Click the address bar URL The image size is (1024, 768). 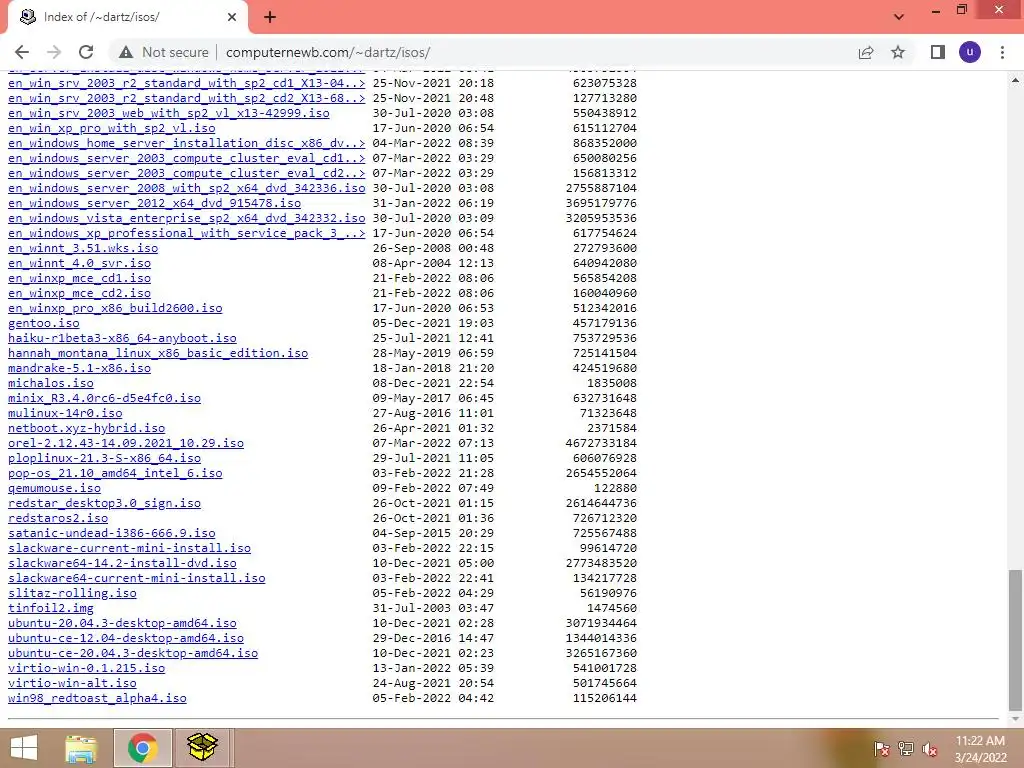(x=328, y=52)
